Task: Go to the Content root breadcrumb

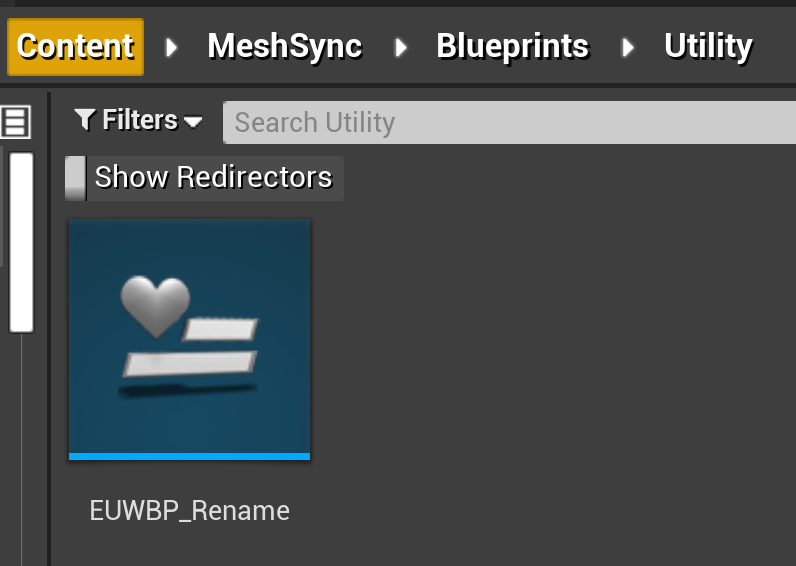Action: [75, 47]
